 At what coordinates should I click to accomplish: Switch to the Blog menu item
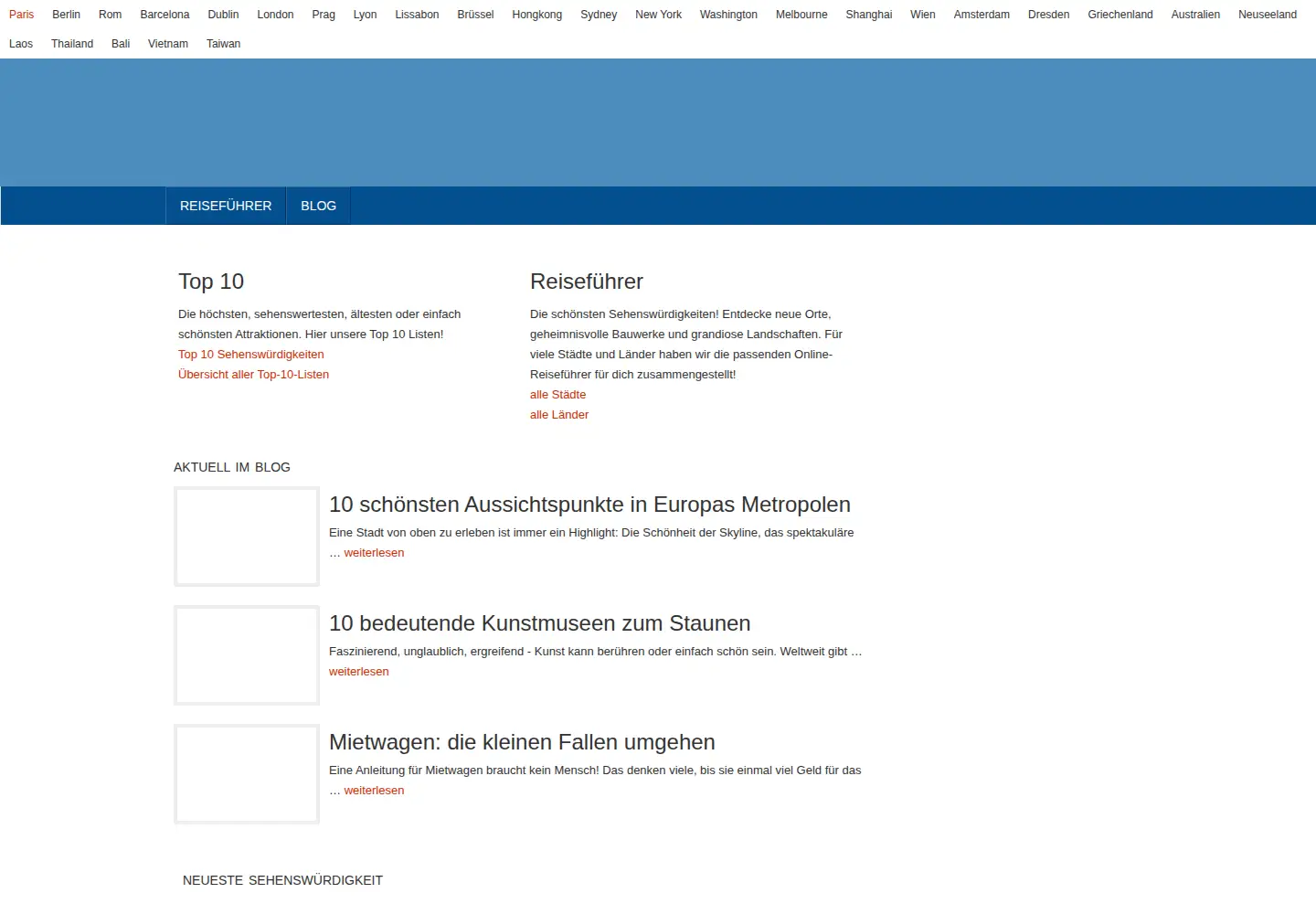(x=318, y=206)
